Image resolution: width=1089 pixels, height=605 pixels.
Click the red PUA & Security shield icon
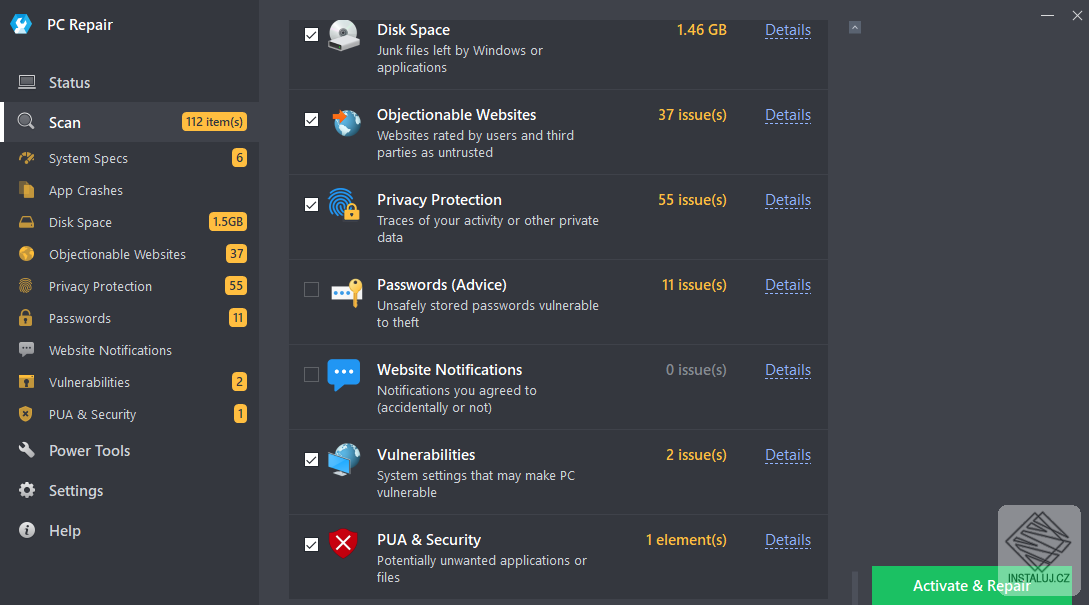pos(344,544)
